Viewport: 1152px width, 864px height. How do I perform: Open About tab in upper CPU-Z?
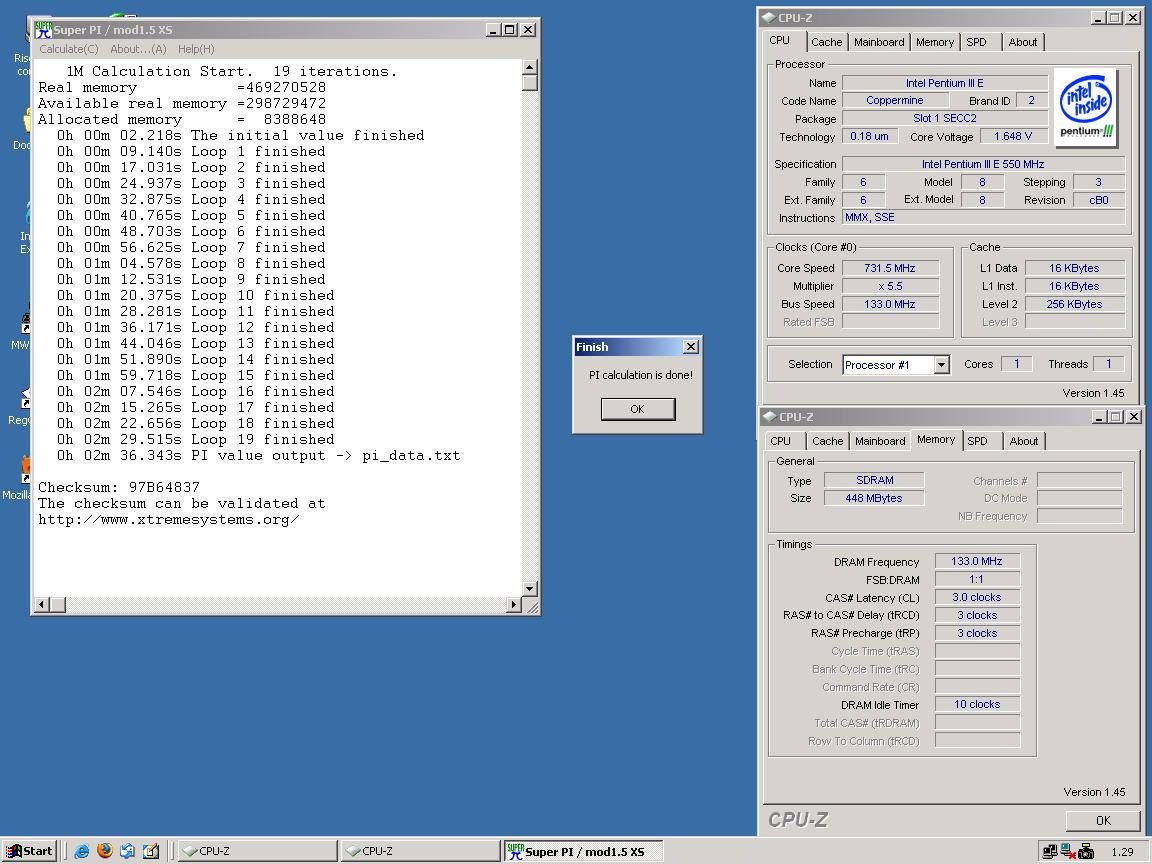(x=1023, y=42)
